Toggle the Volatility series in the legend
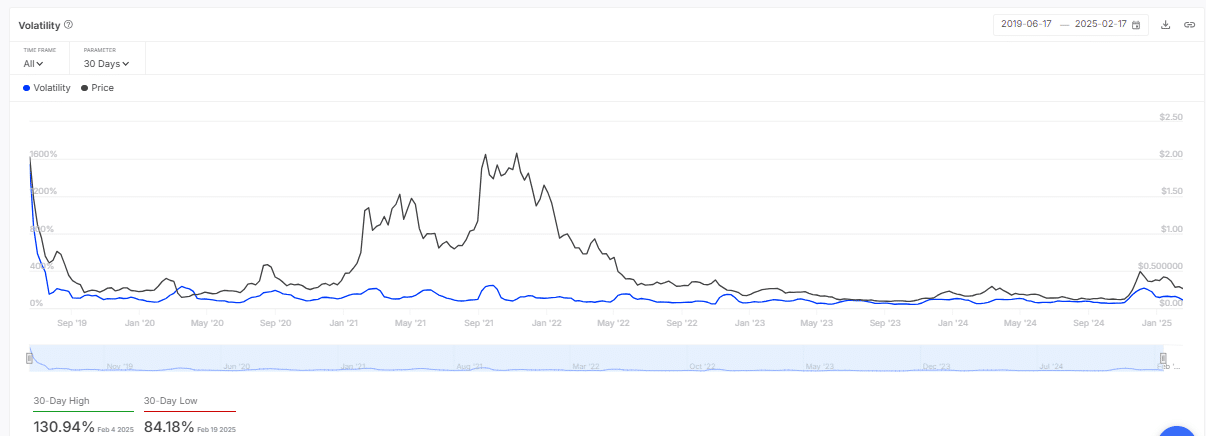Screen dimensions: 1206x436 coord(47,88)
